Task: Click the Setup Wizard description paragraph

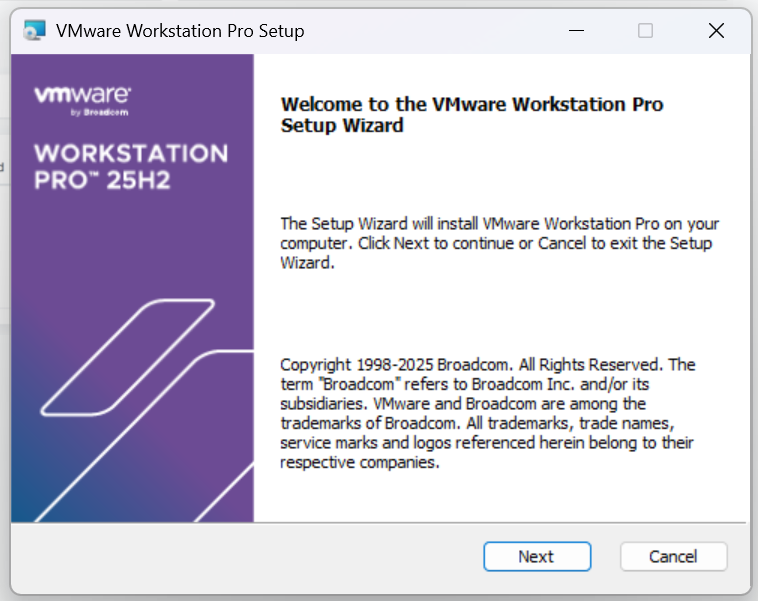Action: (499, 243)
